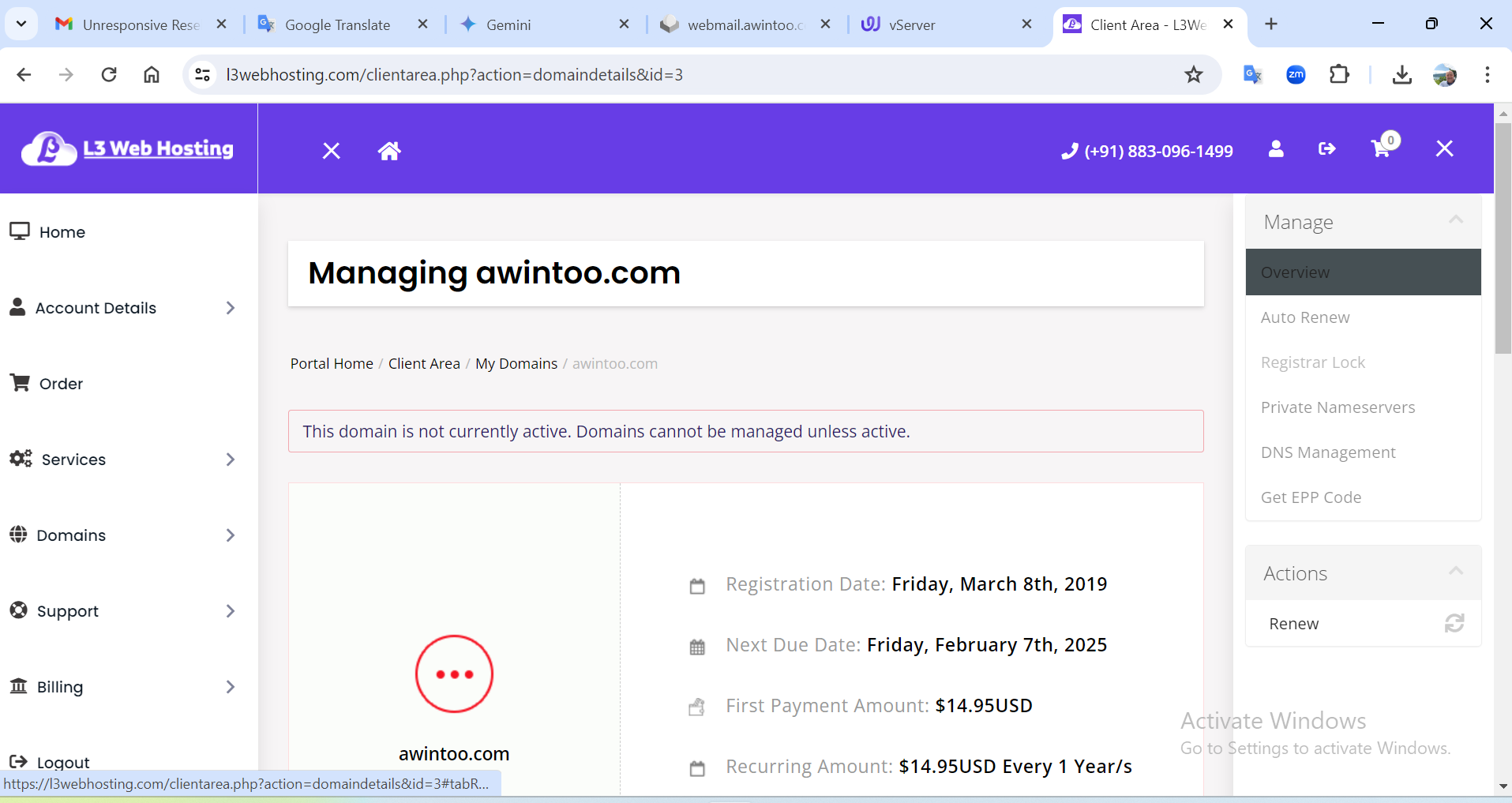This screenshot has width=1512, height=803.
Task: Click the browser home button
Action: (152, 74)
